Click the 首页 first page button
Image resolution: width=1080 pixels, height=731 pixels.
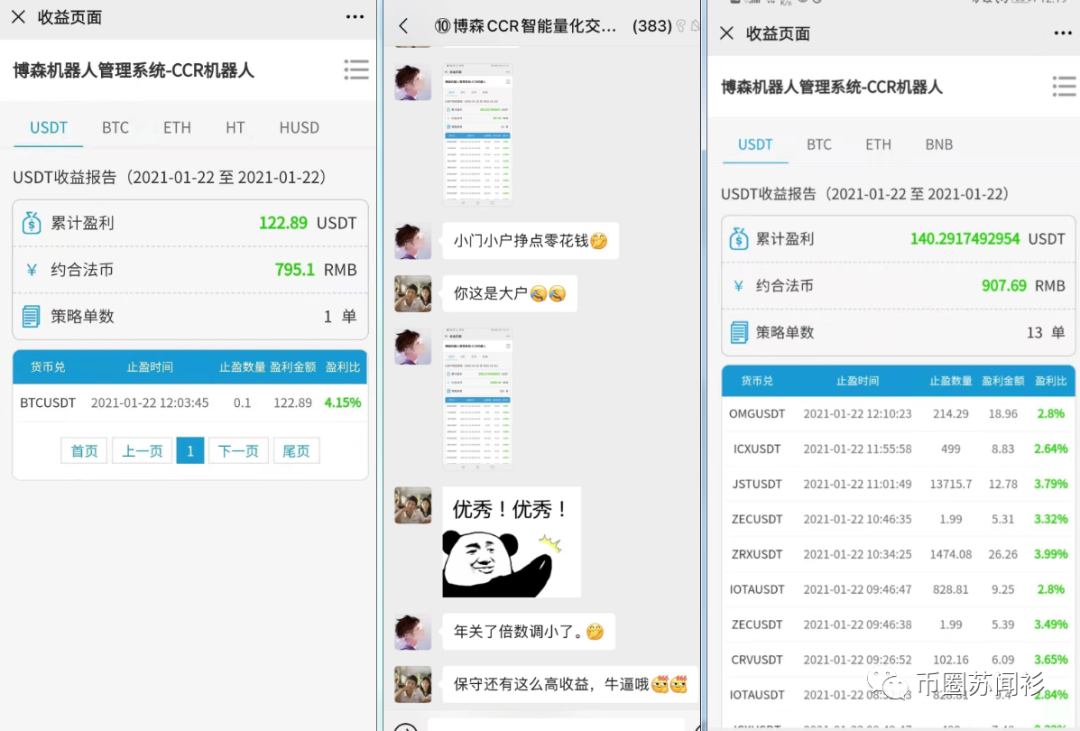[x=84, y=451]
